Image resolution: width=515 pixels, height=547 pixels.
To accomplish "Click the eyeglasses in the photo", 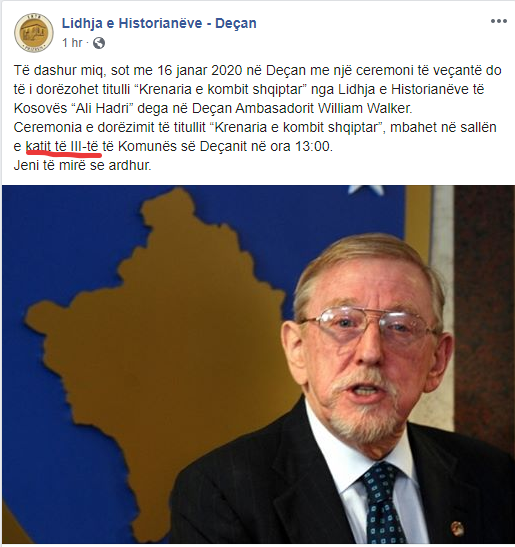I will pos(370,326).
